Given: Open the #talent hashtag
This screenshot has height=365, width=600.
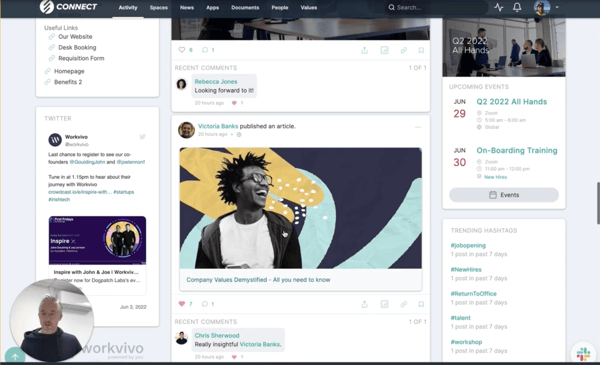Looking at the screenshot, I should [x=460, y=318].
